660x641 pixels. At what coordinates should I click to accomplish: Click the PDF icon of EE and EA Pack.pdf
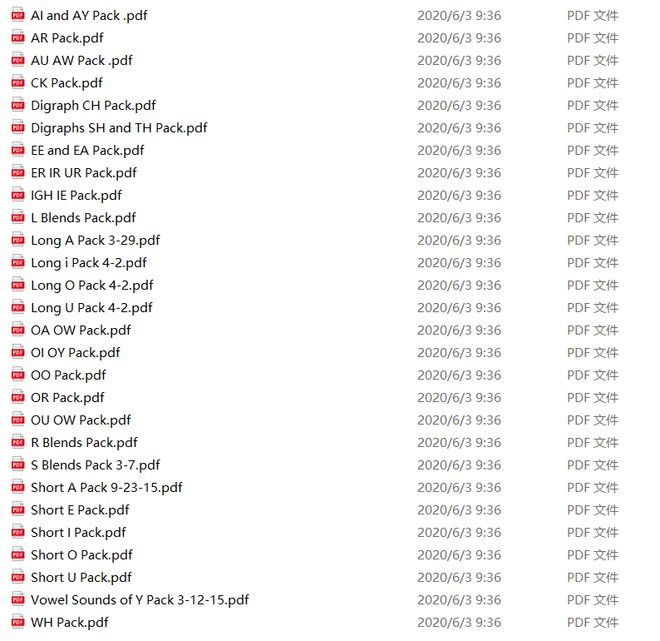coord(18,150)
